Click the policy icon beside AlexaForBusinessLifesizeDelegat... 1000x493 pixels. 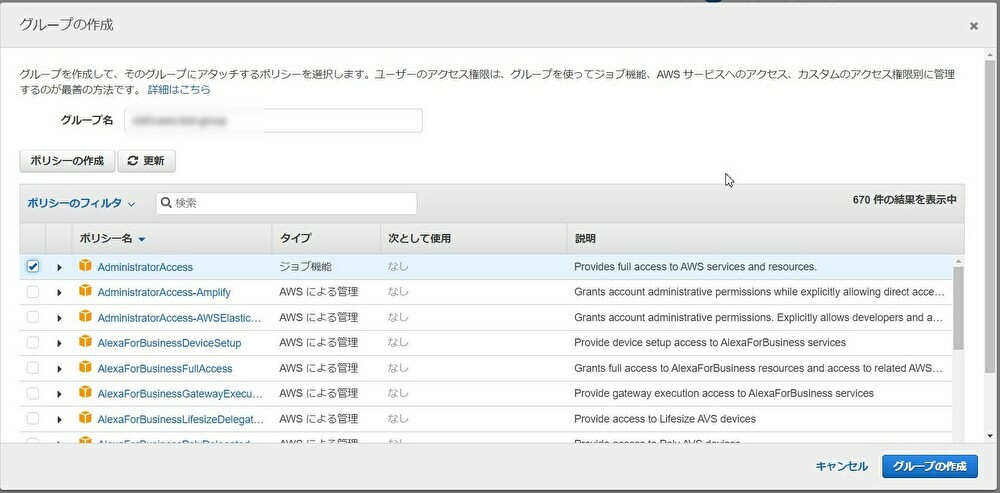click(x=85, y=418)
